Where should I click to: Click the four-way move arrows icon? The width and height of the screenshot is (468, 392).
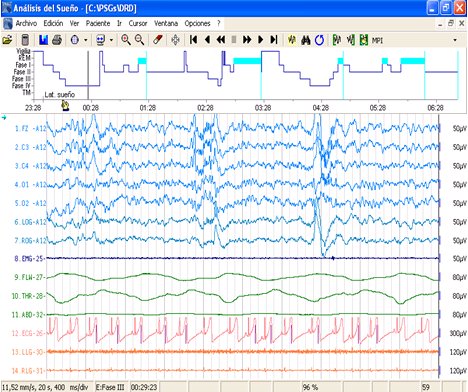[x=175, y=40]
